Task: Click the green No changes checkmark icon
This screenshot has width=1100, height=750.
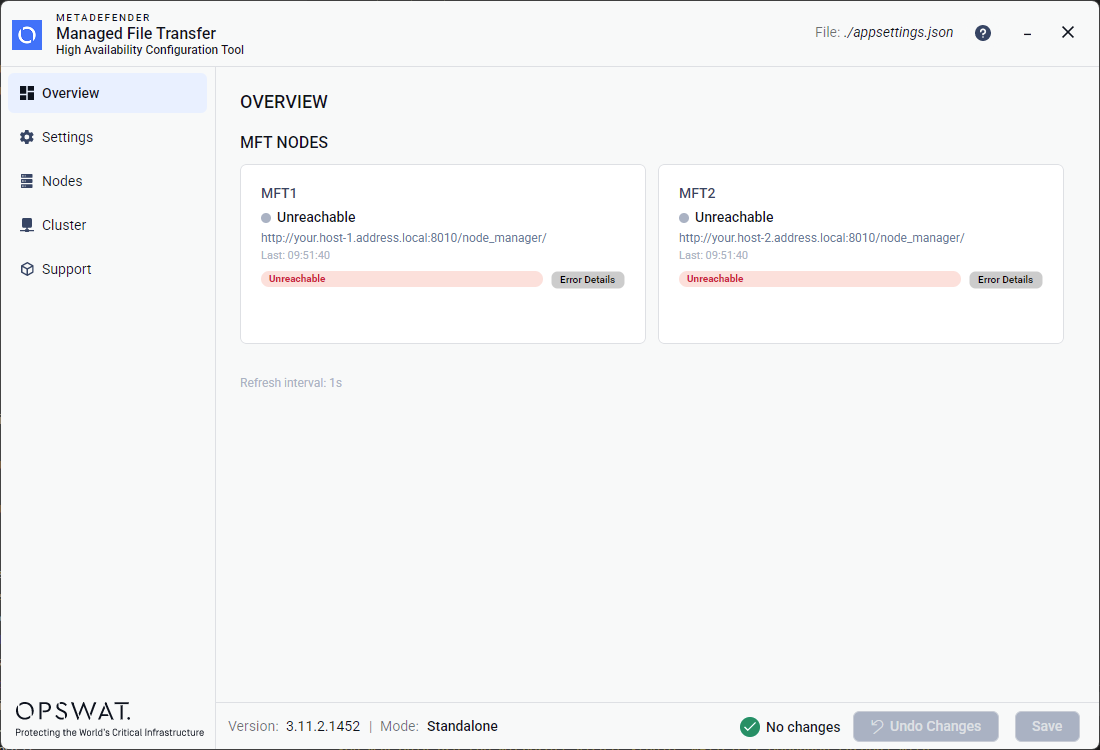Action: pos(750,727)
